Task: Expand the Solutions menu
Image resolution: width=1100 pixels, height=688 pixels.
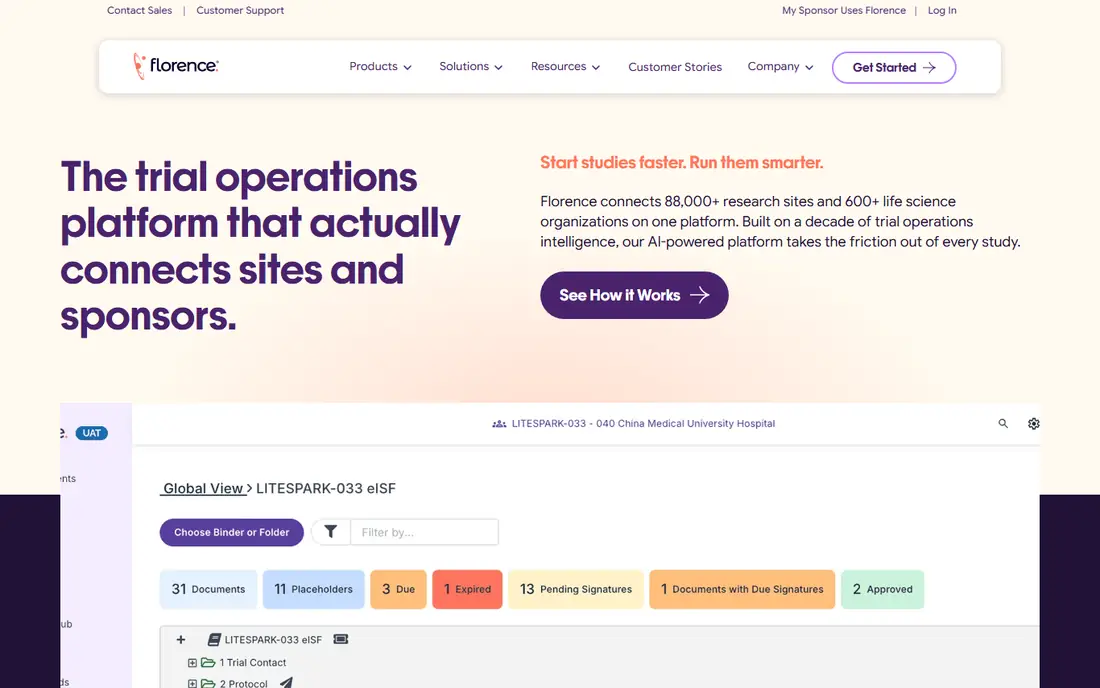Action: tap(471, 67)
